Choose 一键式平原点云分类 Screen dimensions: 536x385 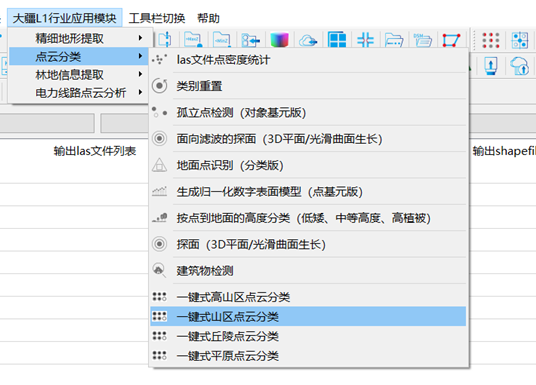click(x=308, y=356)
